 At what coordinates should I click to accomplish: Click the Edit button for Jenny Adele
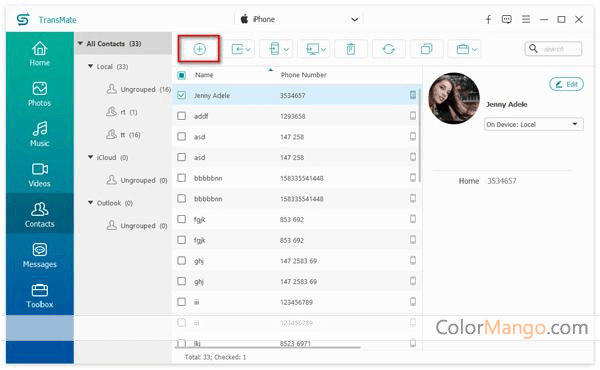pyautogui.click(x=566, y=84)
